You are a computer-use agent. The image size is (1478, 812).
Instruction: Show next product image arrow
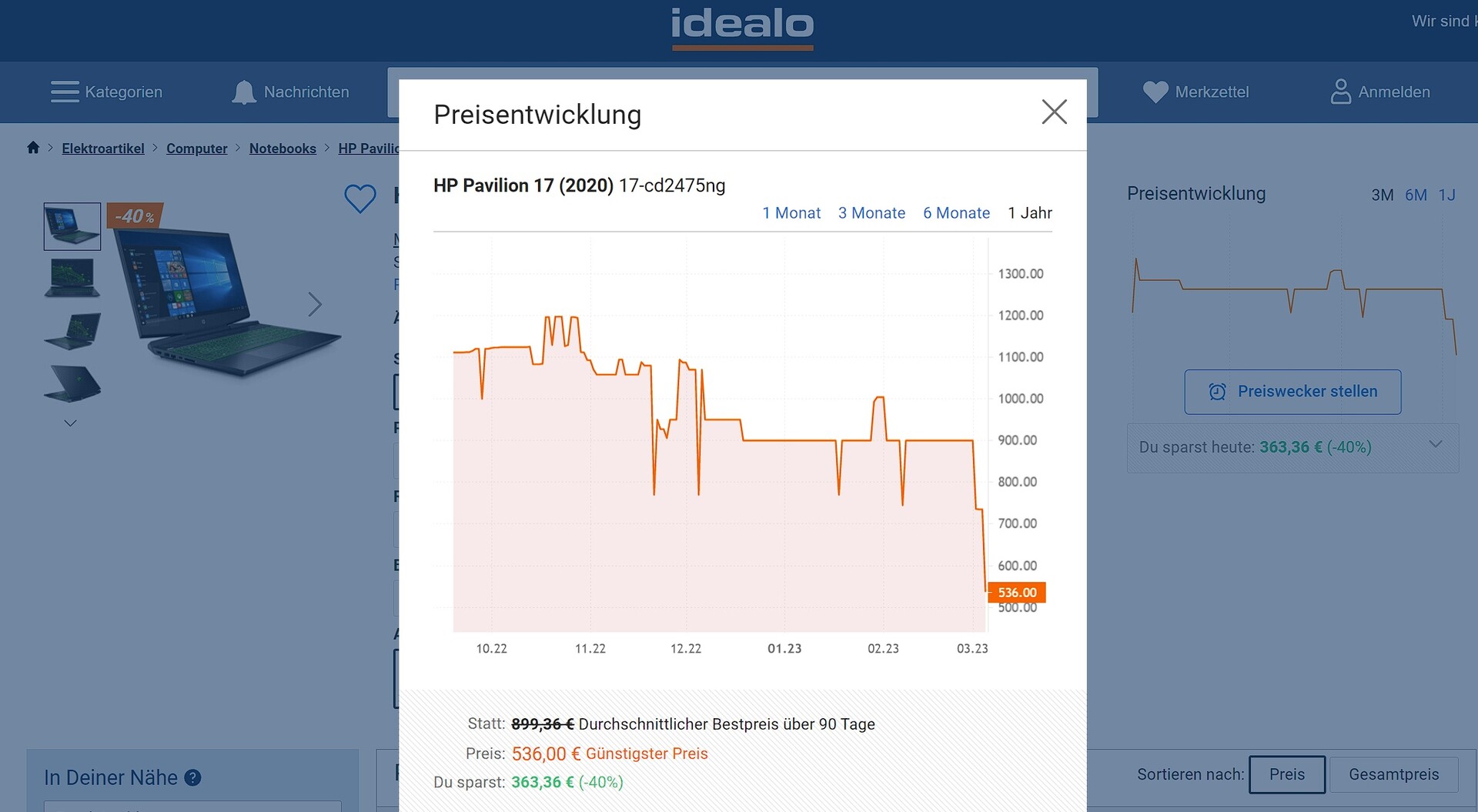pos(315,305)
